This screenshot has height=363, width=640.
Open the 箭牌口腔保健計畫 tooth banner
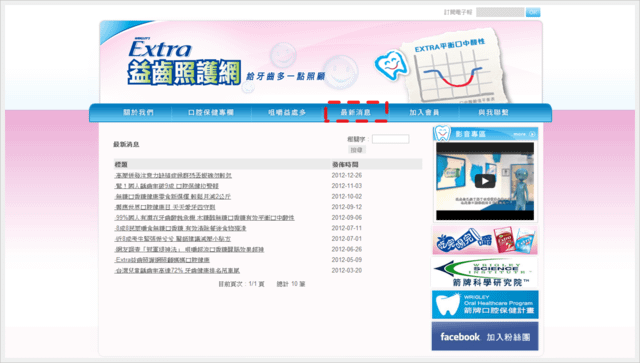(485, 304)
